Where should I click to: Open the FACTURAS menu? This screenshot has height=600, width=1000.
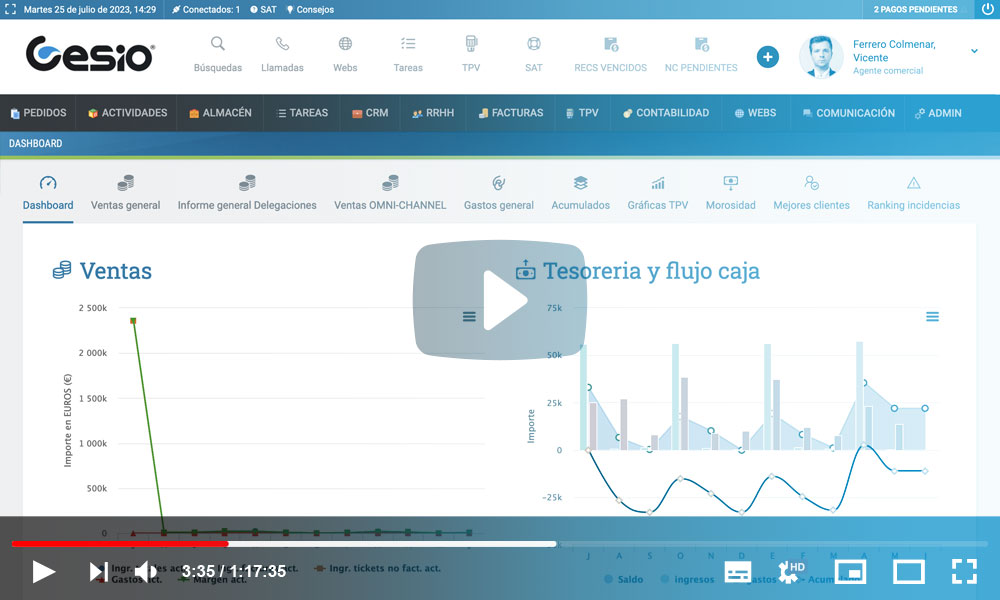[511, 113]
